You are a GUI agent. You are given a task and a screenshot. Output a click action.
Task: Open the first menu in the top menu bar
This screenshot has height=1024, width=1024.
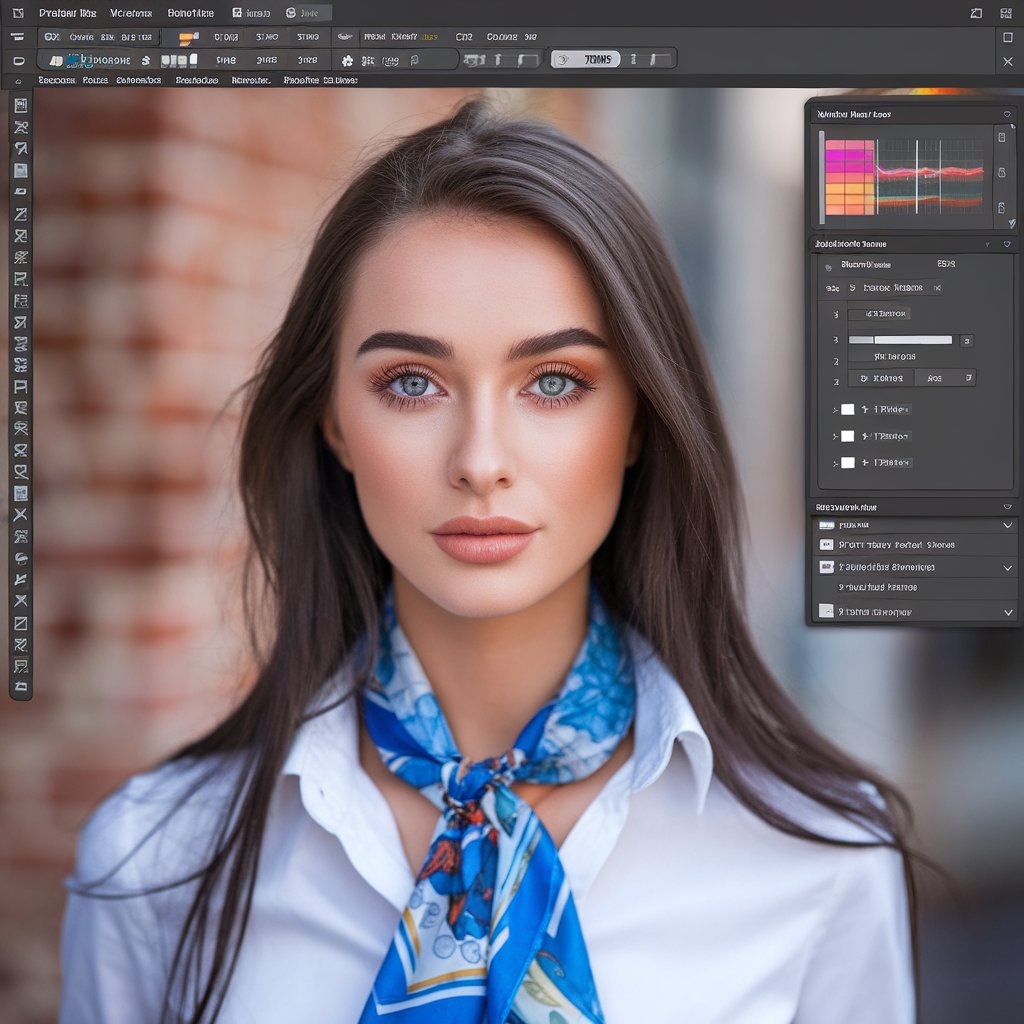coord(67,13)
